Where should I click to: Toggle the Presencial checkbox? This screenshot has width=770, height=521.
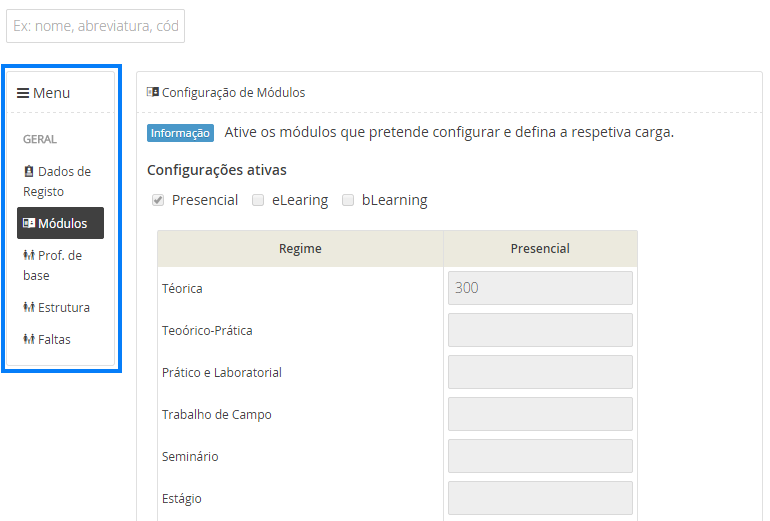pyautogui.click(x=158, y=200)
